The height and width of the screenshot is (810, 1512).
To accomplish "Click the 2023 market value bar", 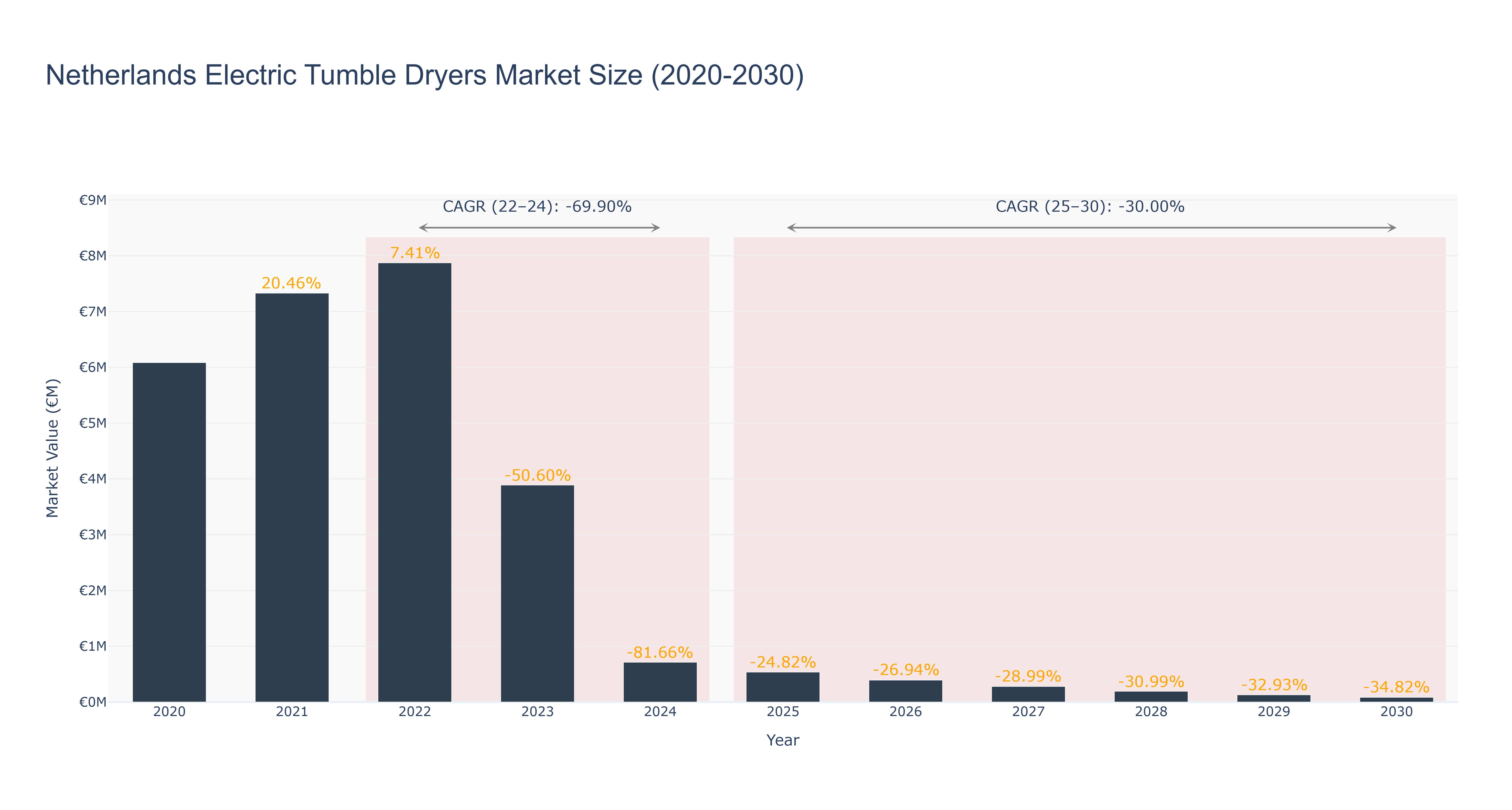I will pyautogui.click(x=537, y=593).
